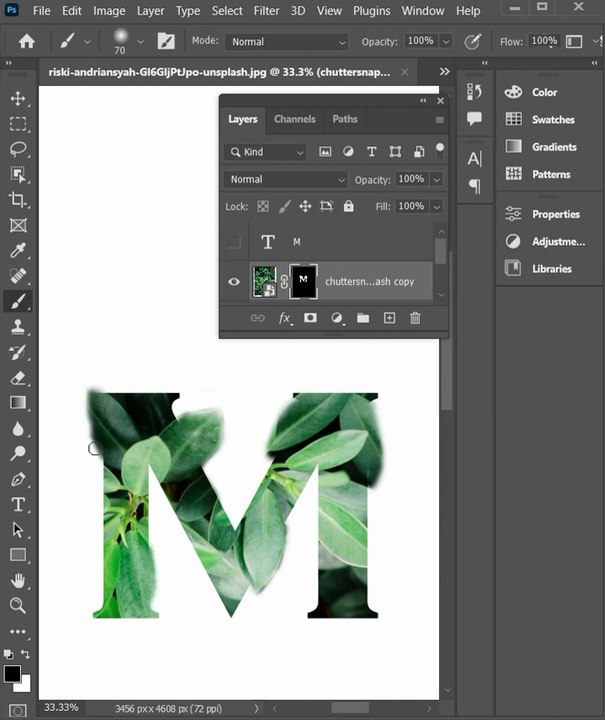
Task: Open the Comments panel icon
Action: 474,119
